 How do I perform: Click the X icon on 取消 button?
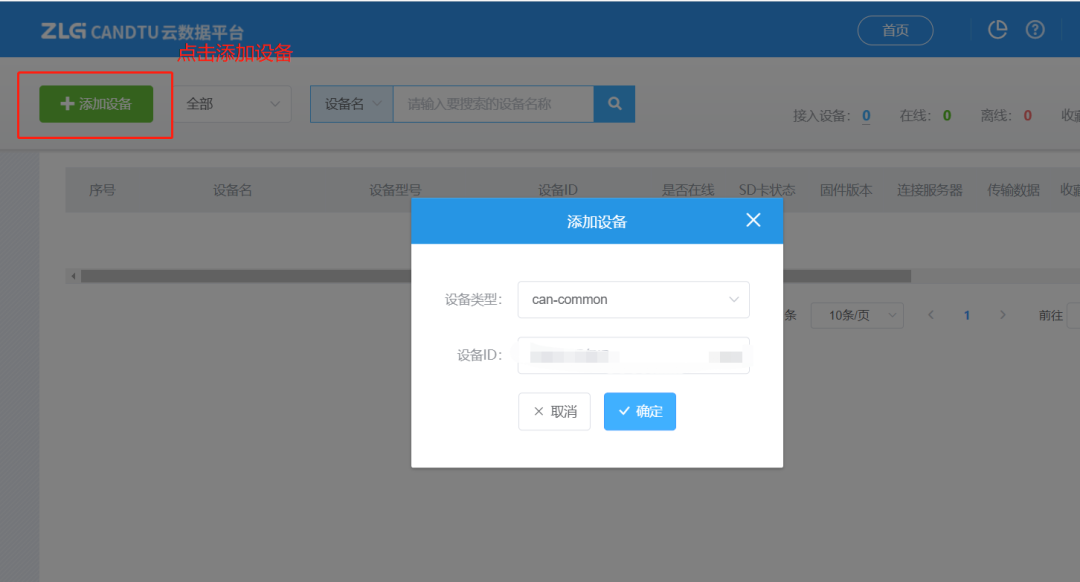coord(539,411)
